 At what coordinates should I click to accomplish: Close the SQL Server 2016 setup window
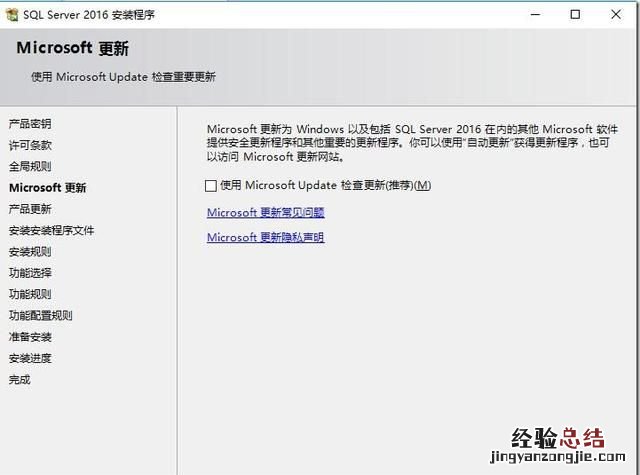coord(616,15)
